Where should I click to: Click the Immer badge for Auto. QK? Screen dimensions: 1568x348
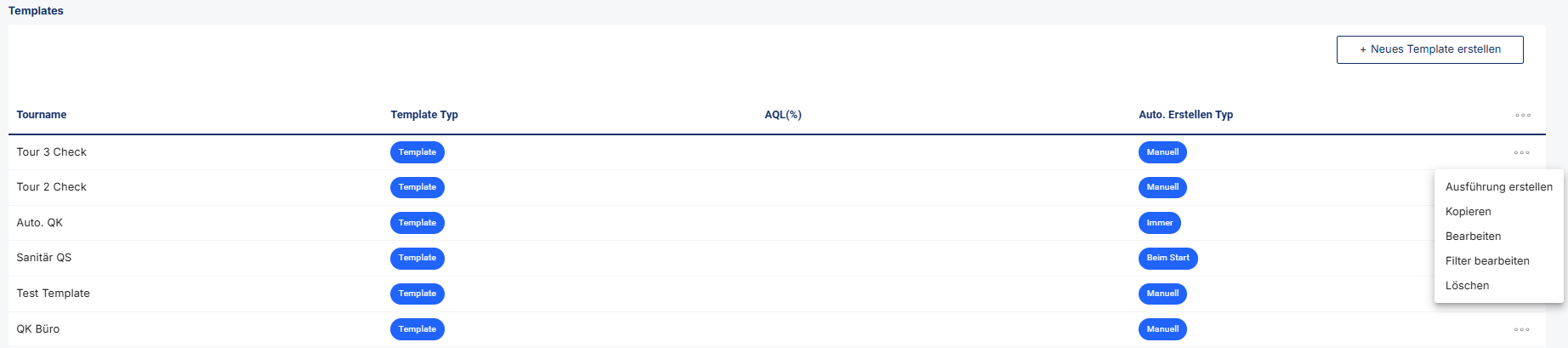pos(1159,223)
